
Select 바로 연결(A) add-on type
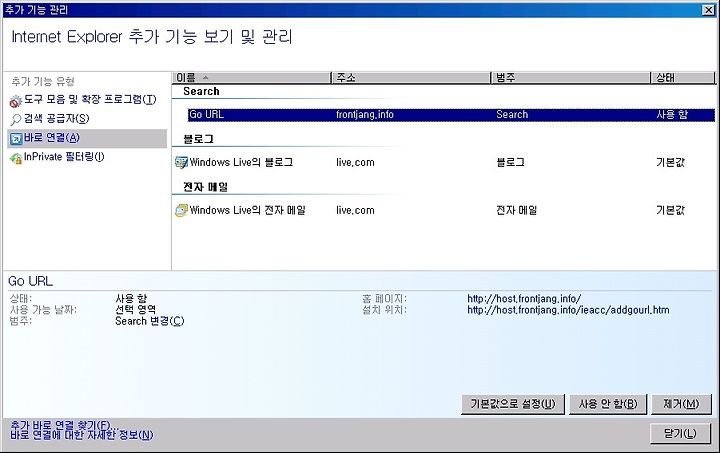tap(87, 138)
